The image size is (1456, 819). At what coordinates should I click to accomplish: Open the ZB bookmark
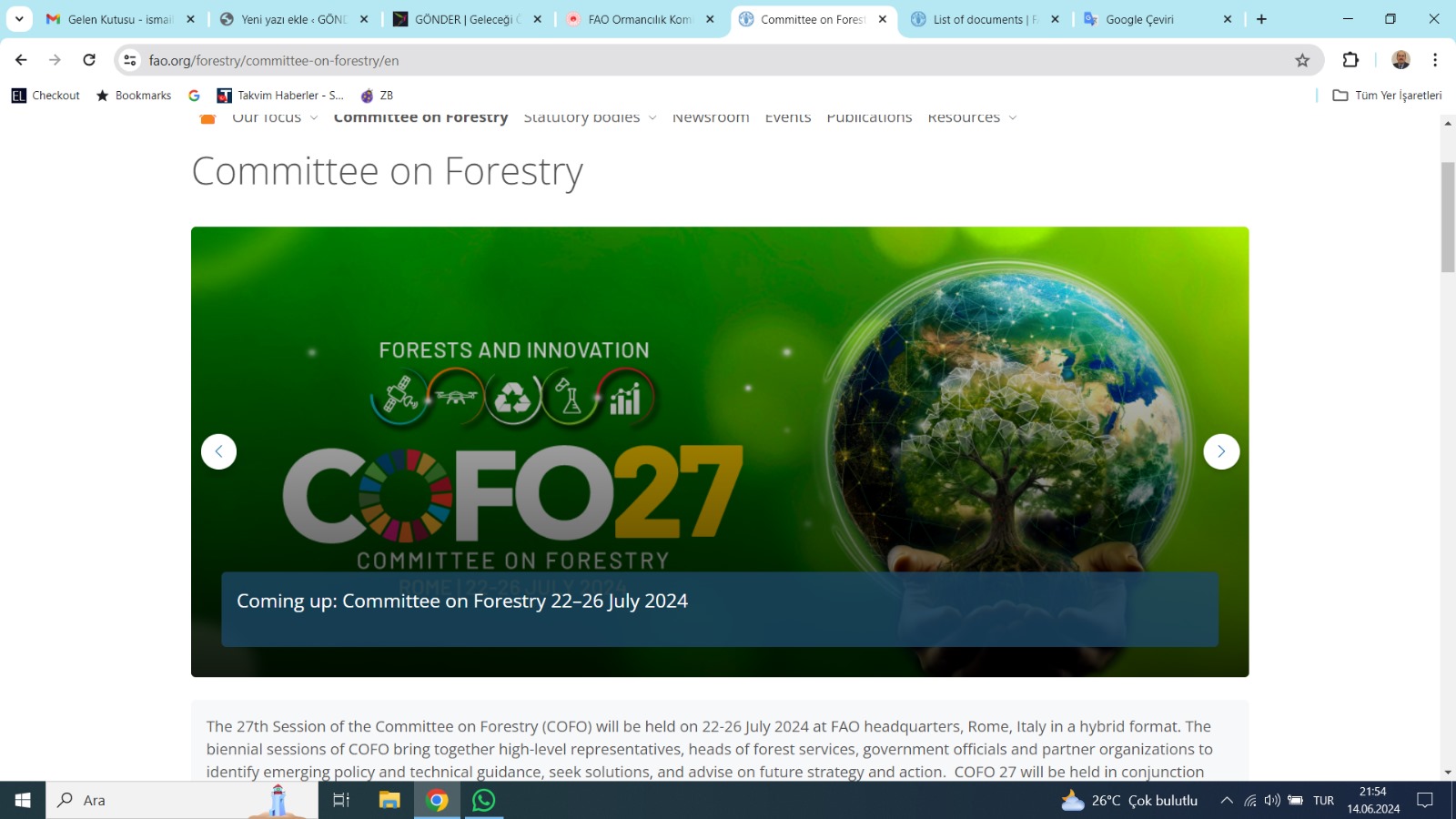377,96
